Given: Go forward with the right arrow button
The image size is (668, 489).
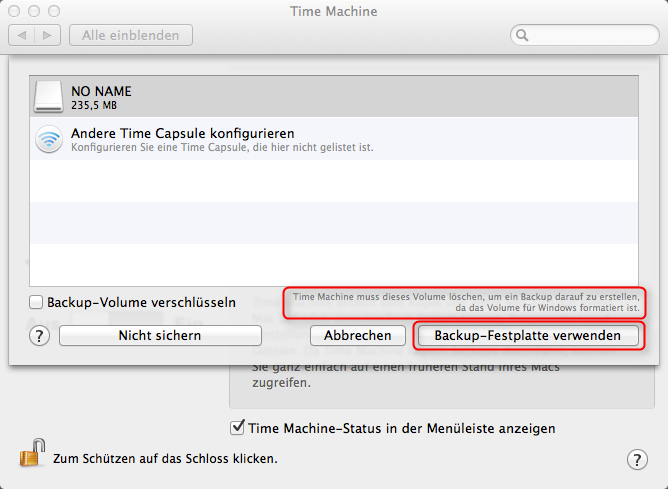Looking at the screenshot, I should click(47, 35).
